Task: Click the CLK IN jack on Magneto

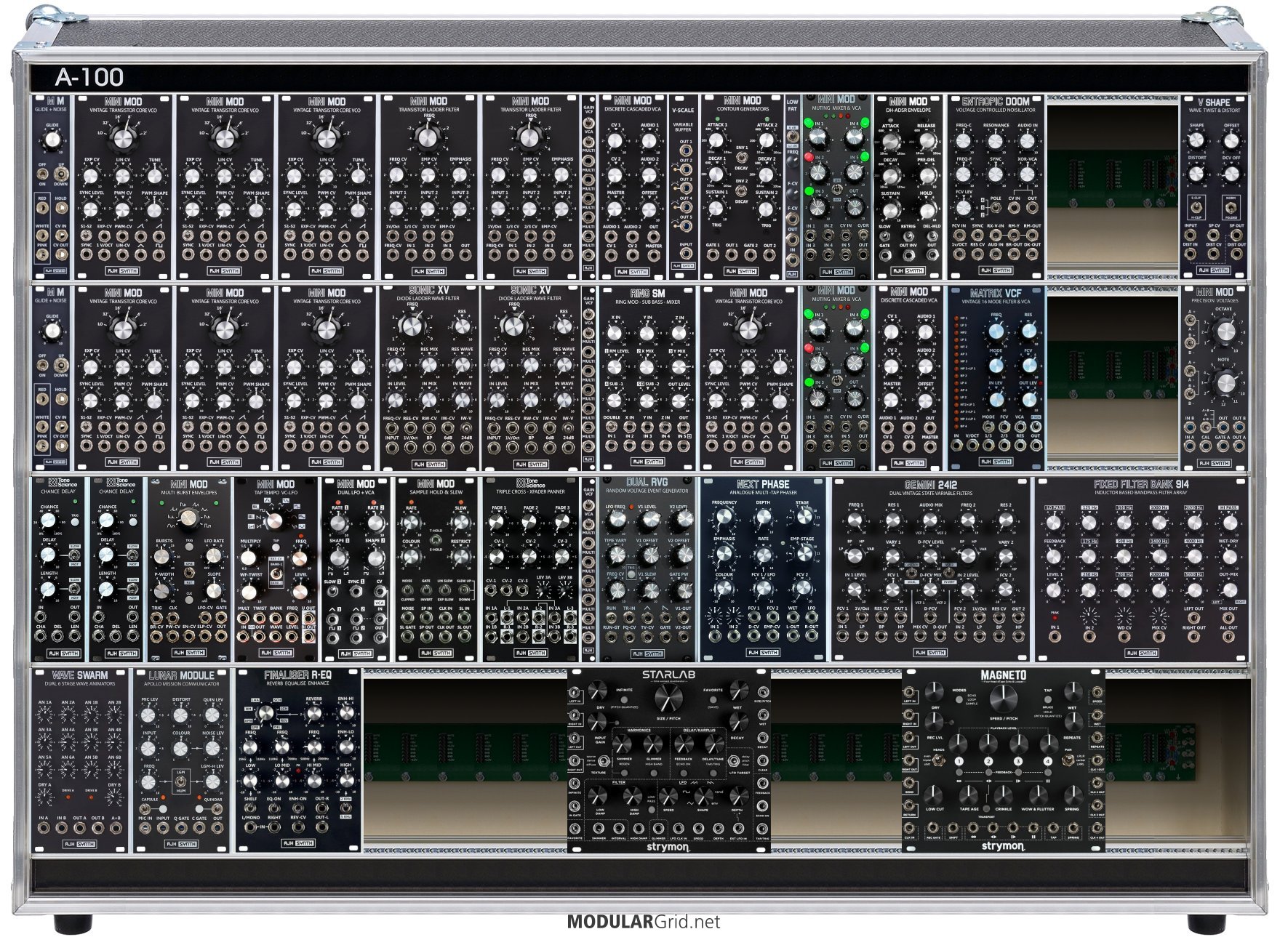Action: (x=910, y=828)
